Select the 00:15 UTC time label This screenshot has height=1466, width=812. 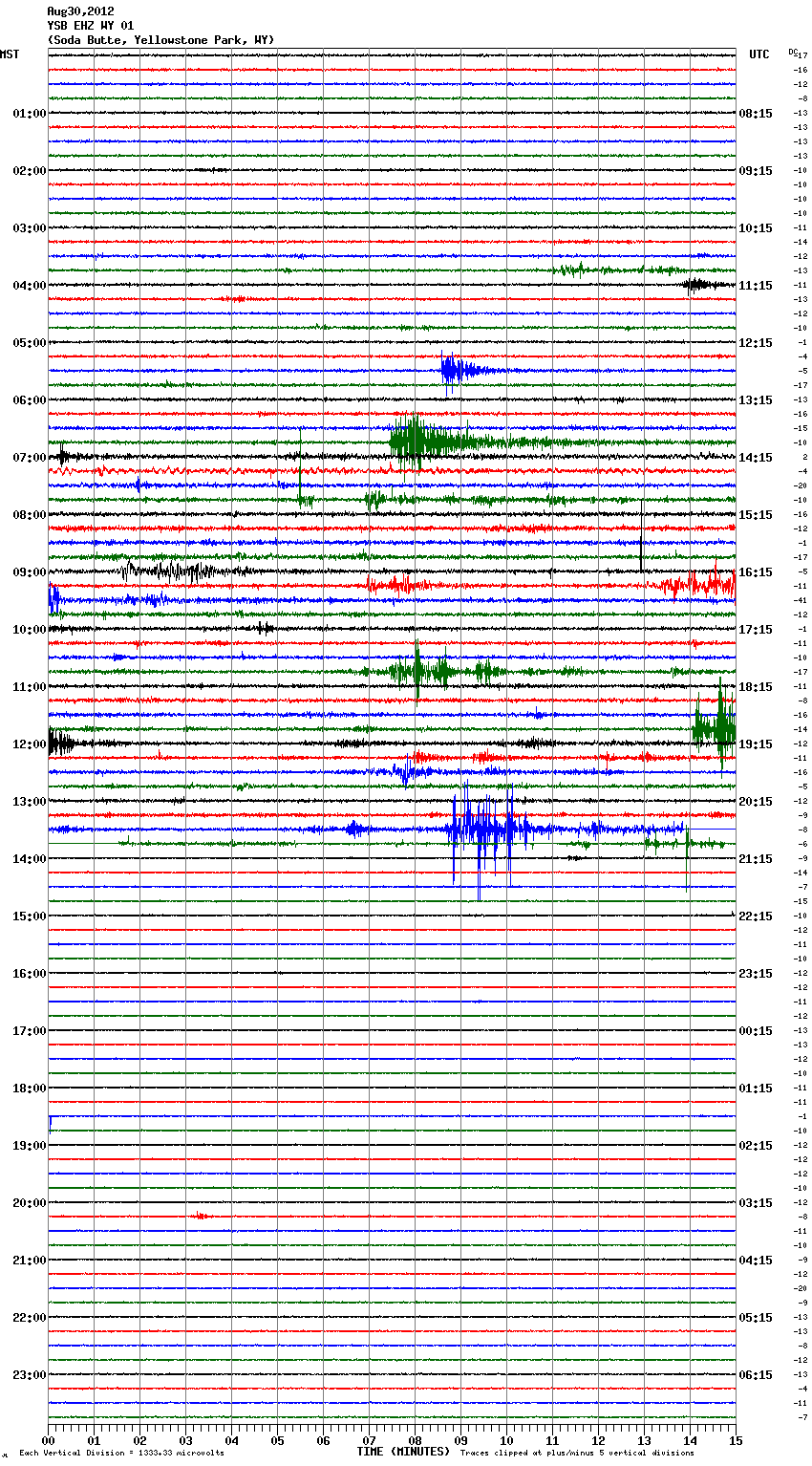(755, 1031)
